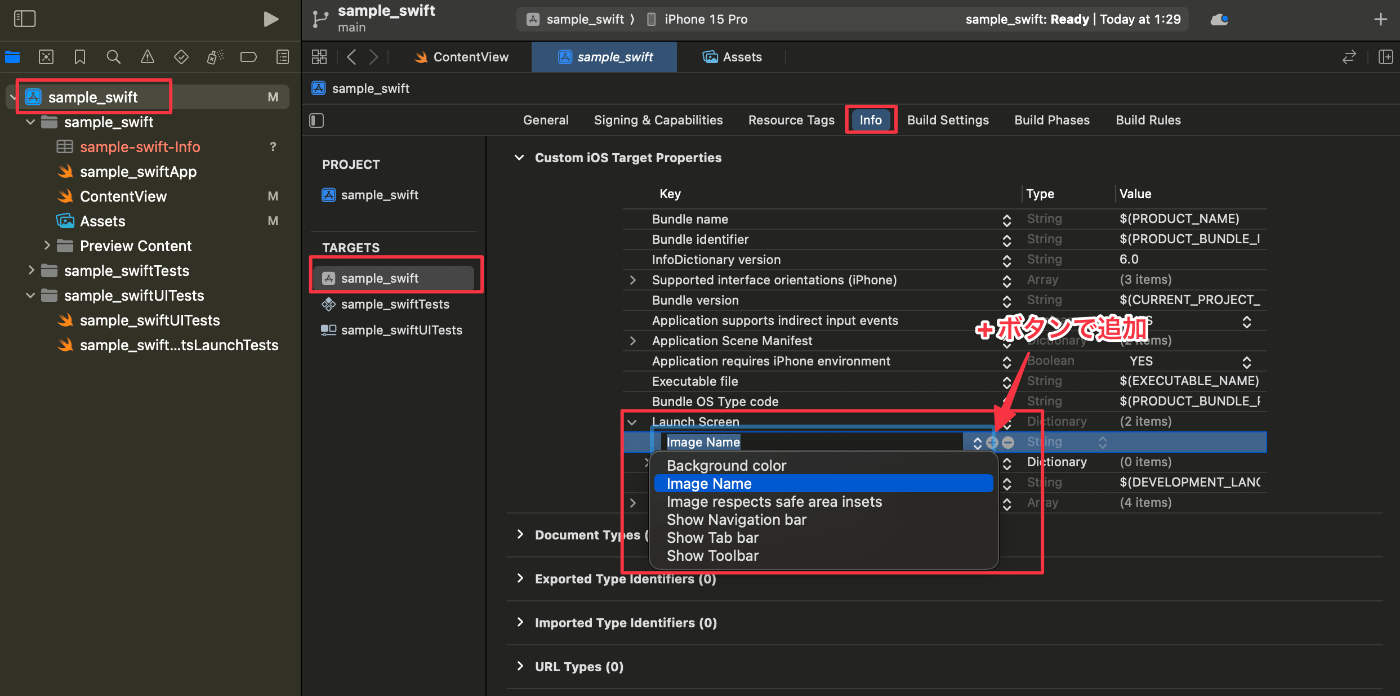This screenshot has width=1400, height=696.
Task: Open the Image Name key stepper dropdown
Action: click(x=977, y=442)
